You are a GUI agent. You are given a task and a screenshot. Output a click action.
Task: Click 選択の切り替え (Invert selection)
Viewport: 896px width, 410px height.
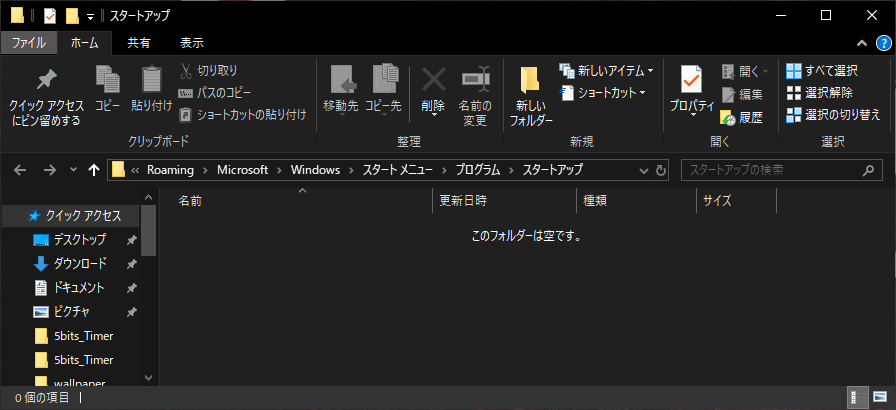[x=833, y=115]
